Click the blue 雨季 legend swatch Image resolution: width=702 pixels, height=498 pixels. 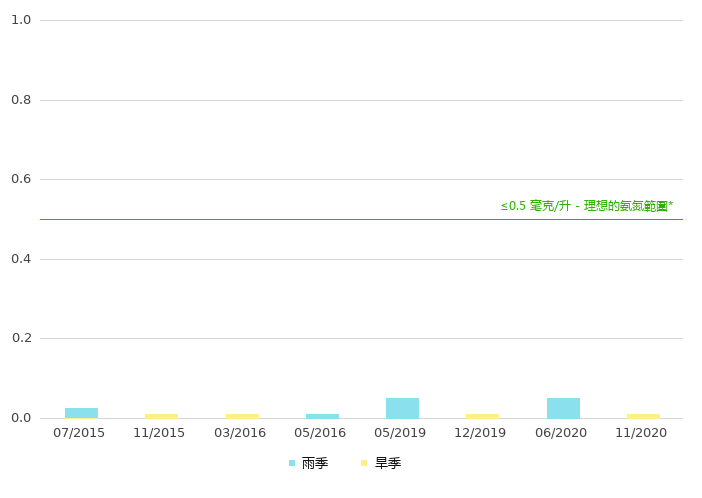point(292,463)
